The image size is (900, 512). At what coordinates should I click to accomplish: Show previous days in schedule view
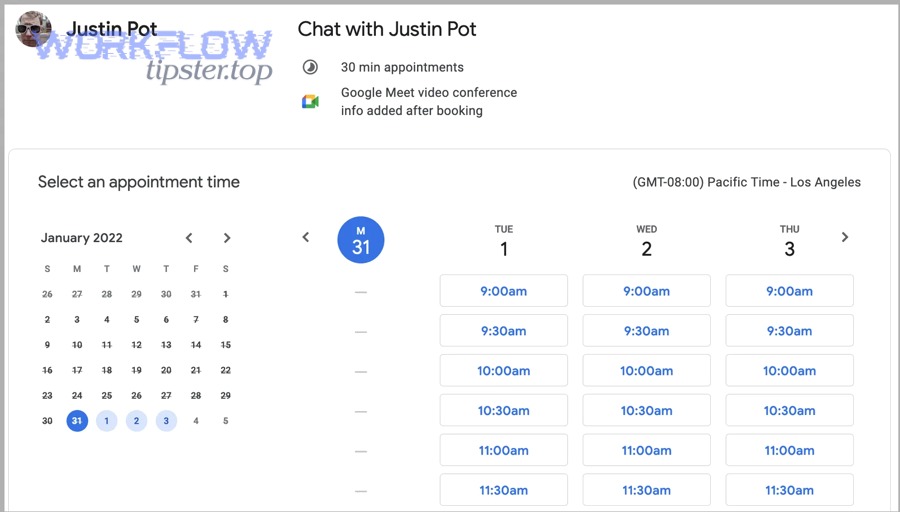(x=306, y=237)
